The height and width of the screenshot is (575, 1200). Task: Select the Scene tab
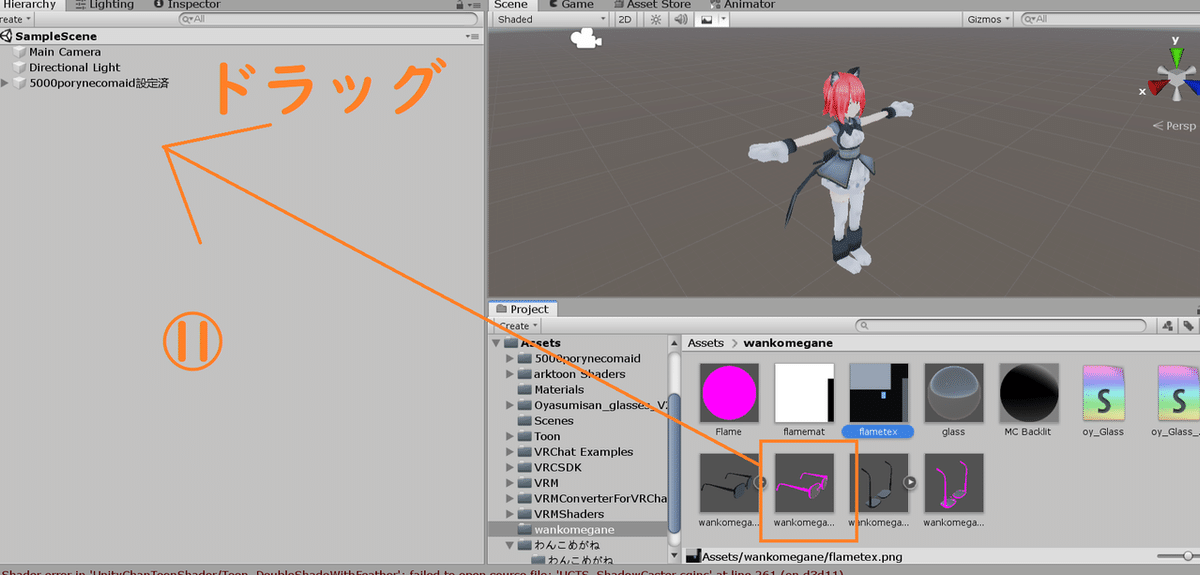512,5
